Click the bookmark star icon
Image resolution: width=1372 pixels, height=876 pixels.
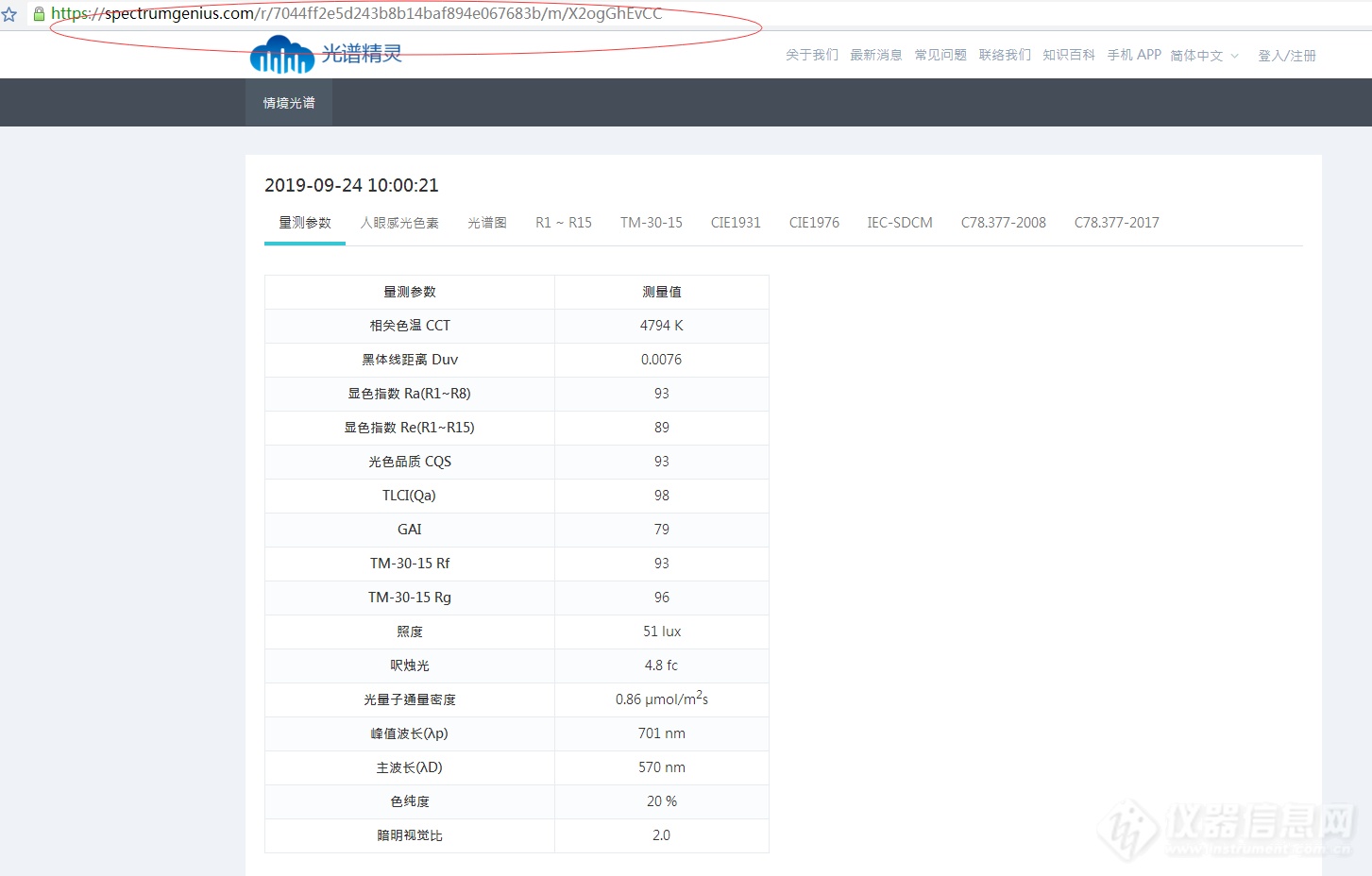tap(9, 14)
